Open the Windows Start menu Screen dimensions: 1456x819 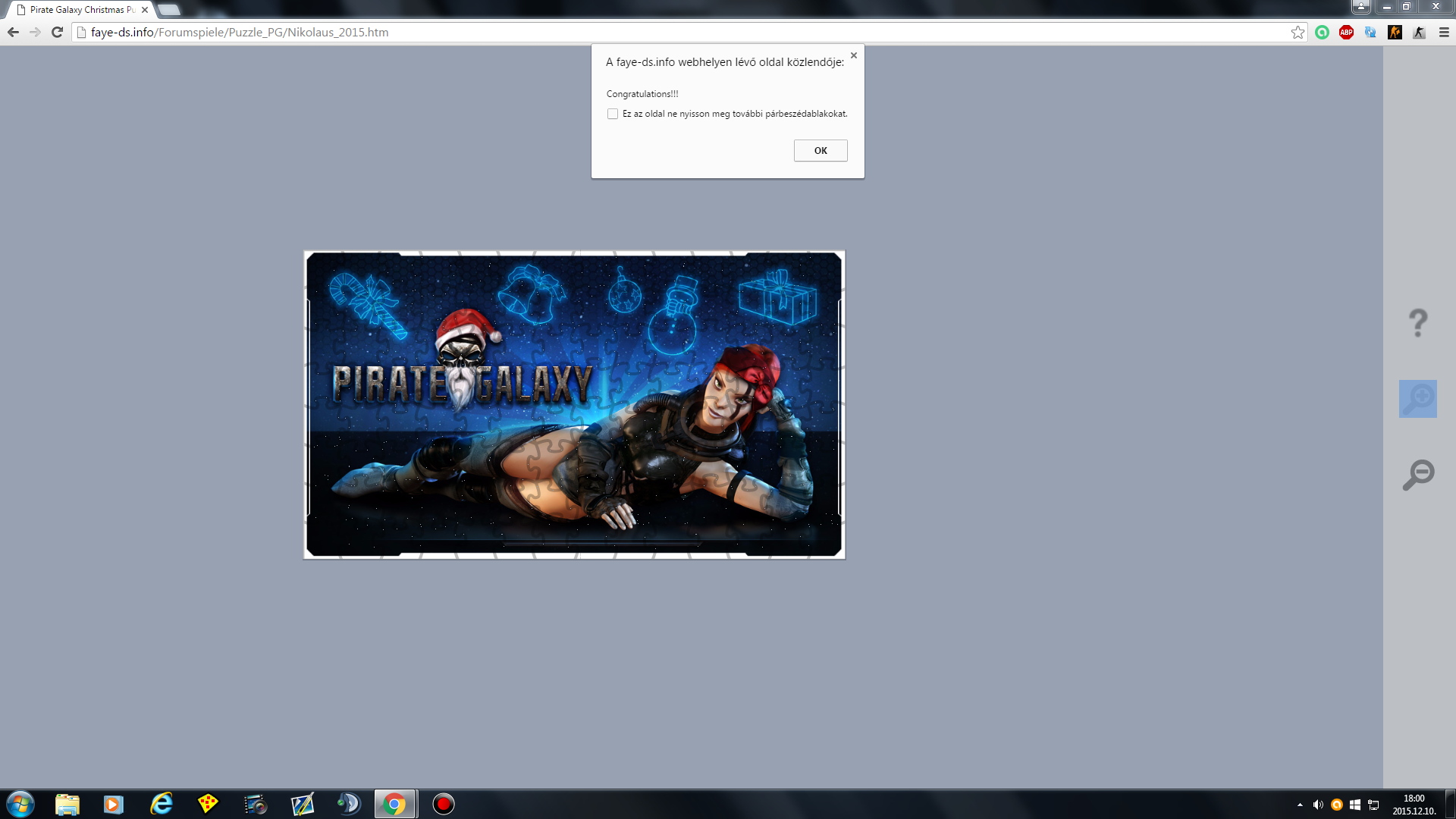20,804
